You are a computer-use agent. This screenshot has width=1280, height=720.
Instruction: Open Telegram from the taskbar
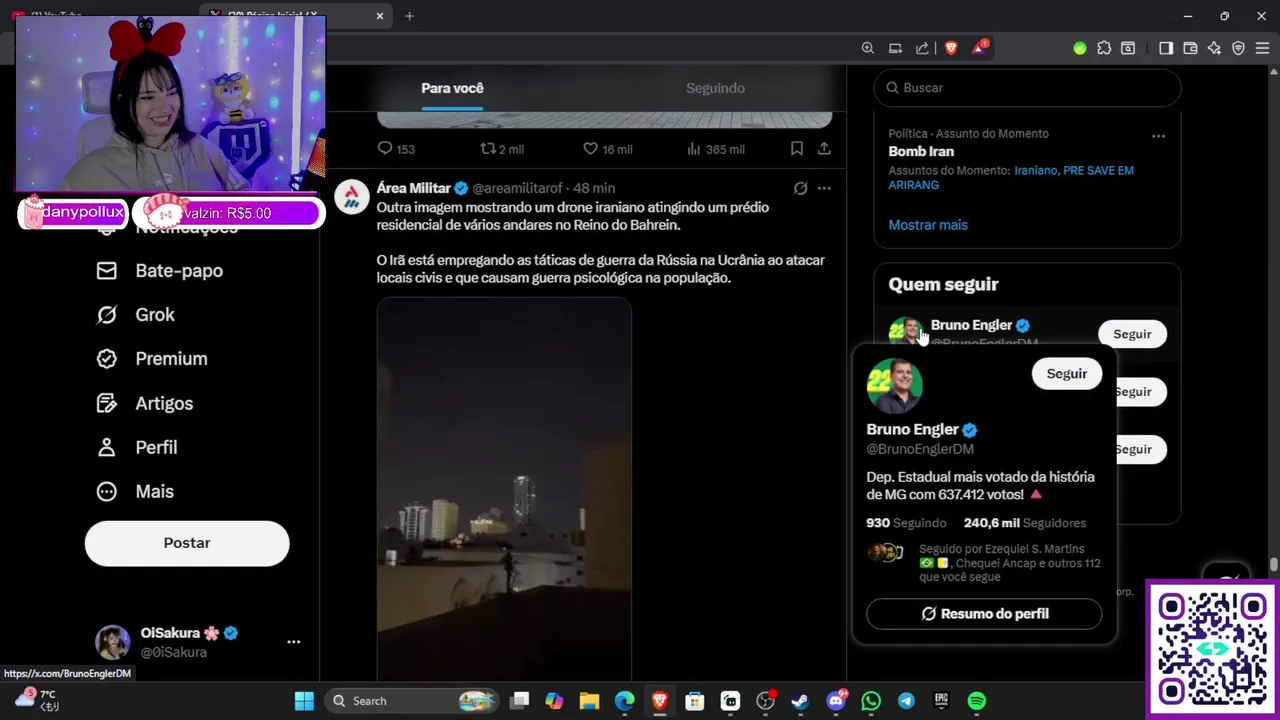(906, 701)
